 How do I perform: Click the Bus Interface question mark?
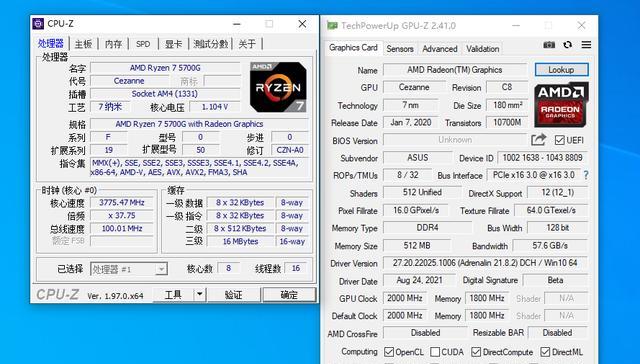pyautogui.click(x=586, y=175)
